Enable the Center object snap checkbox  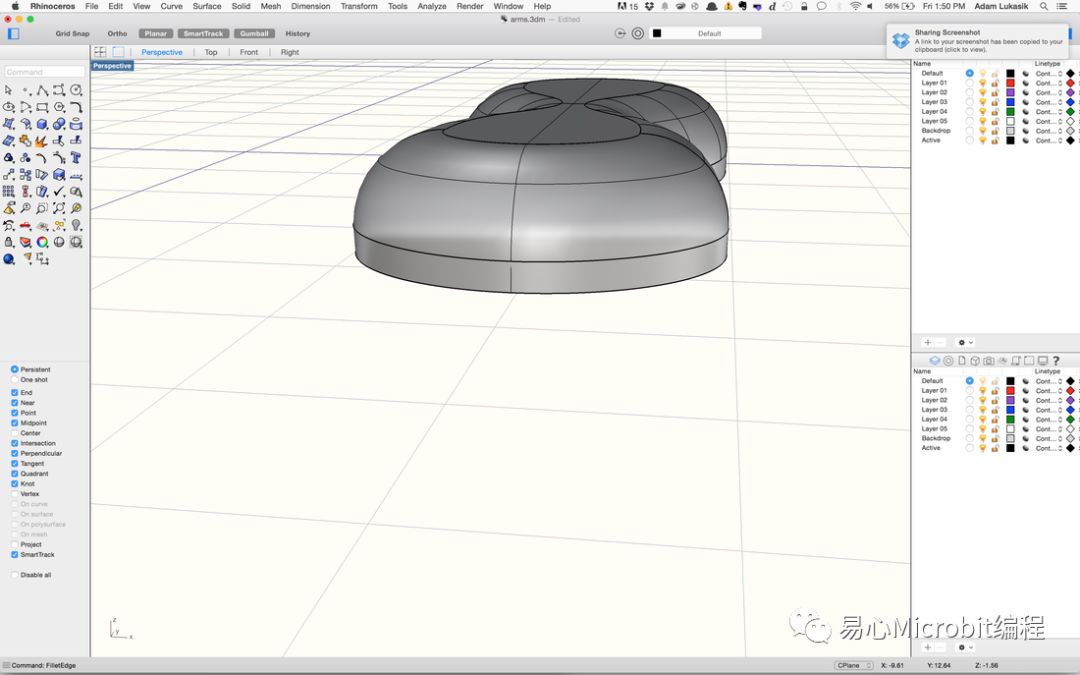pyautogui.click(x=15, y=433)
